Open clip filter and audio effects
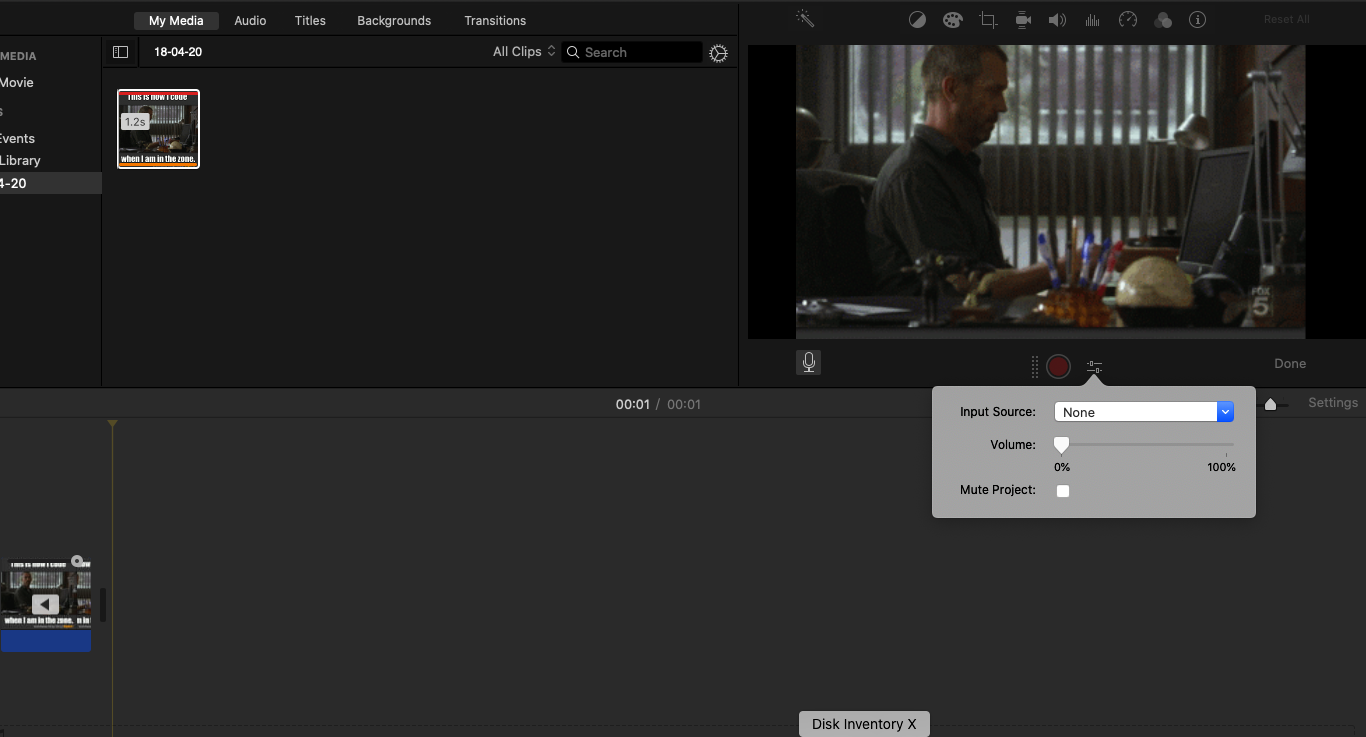 point(1162,20)
